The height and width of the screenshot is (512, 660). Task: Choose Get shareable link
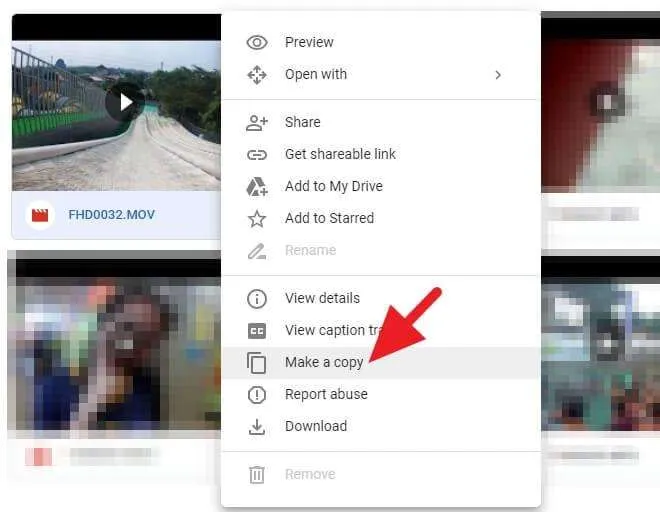[381, 155]
